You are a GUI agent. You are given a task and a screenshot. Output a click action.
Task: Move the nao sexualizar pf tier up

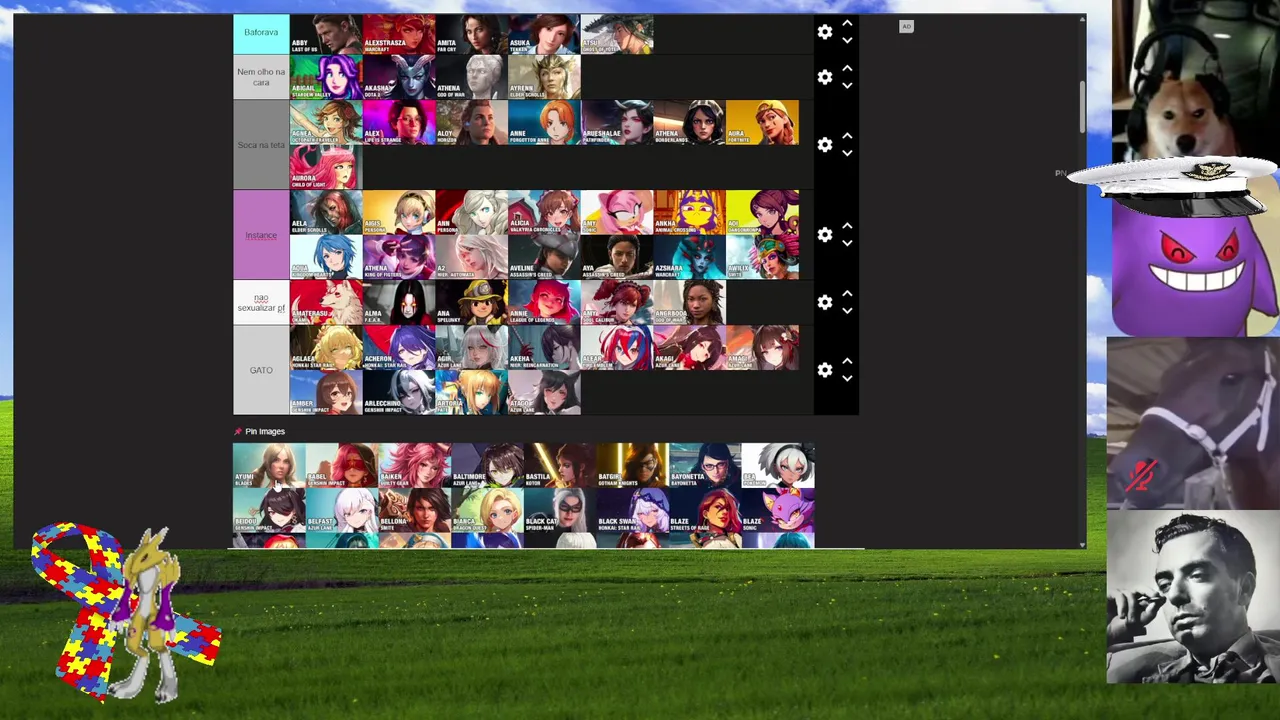(x=847, y=293)
